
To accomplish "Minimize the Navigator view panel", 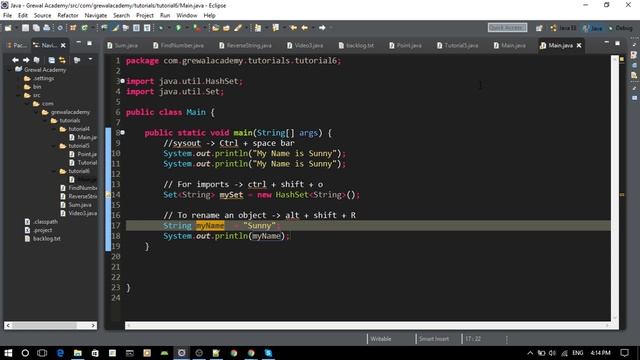I will pyautogui.click(x=78, y=43).
